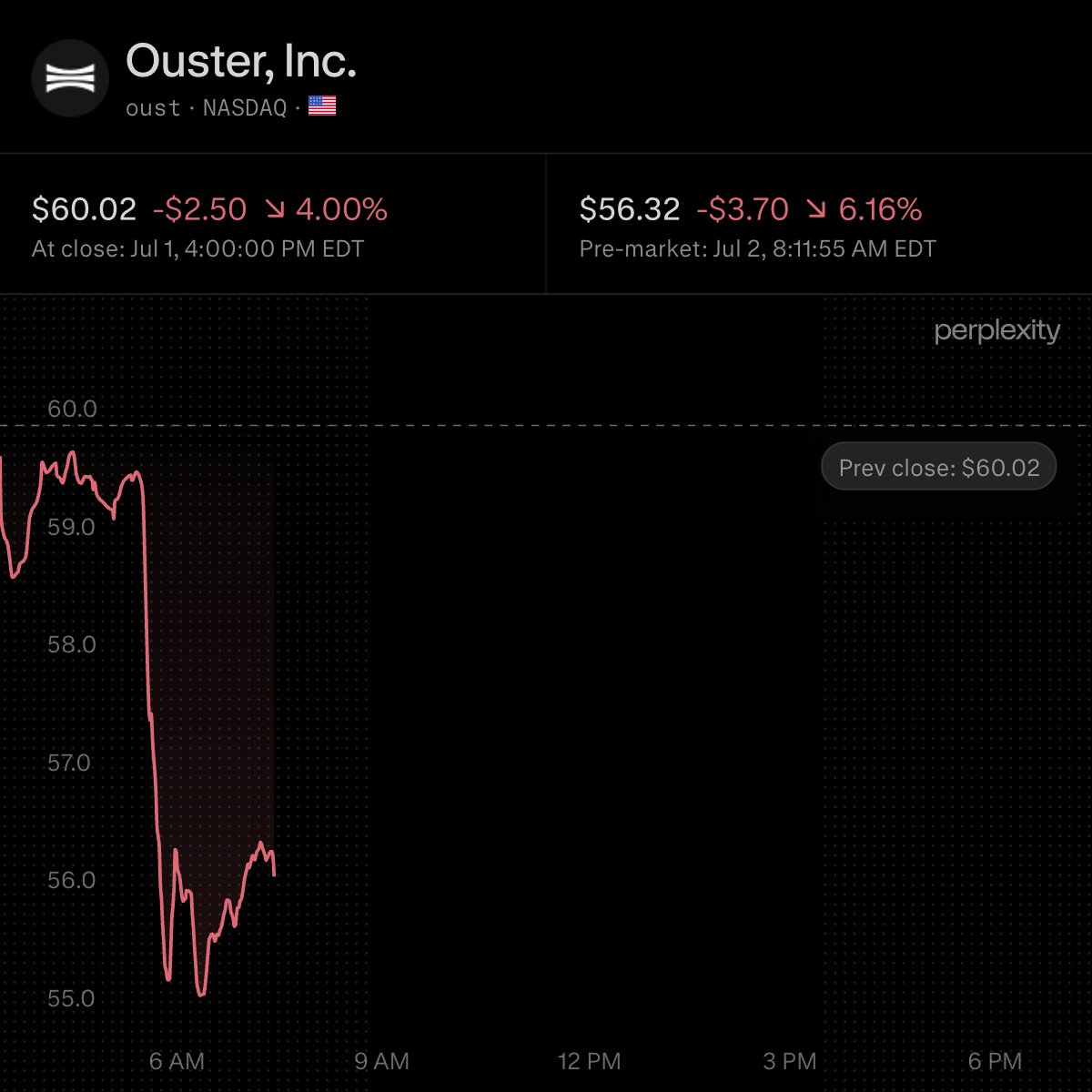Image resolution: width=1092 pixels, height=1092 pixels.
Task: Click the 12 PM time axis label
Action: point(589,1061)
